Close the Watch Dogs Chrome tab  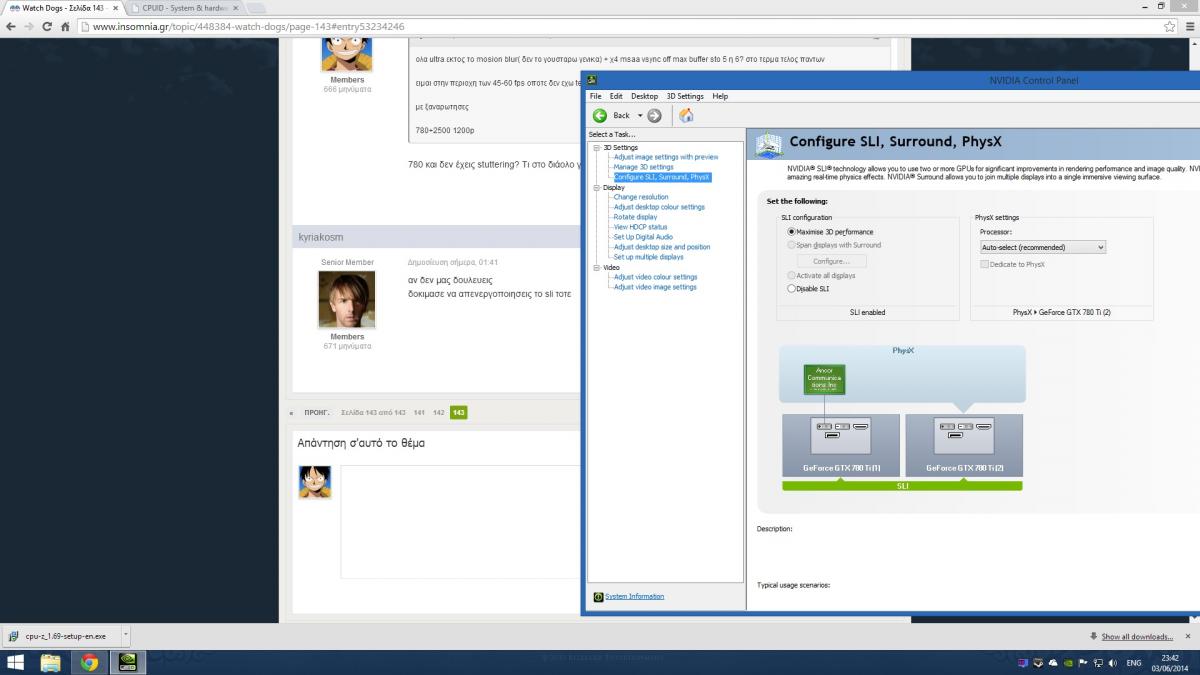click(115, 8)
